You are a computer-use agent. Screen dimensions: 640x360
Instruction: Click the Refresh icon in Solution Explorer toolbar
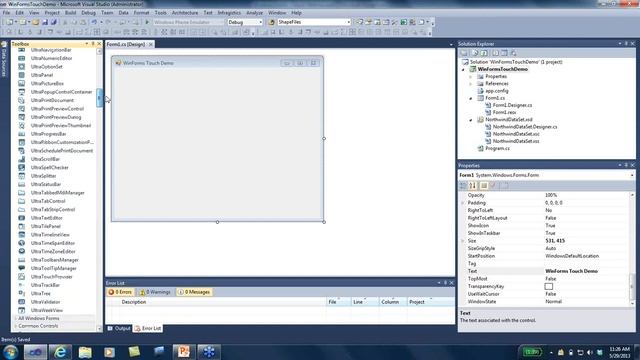[x=484, y=53]
